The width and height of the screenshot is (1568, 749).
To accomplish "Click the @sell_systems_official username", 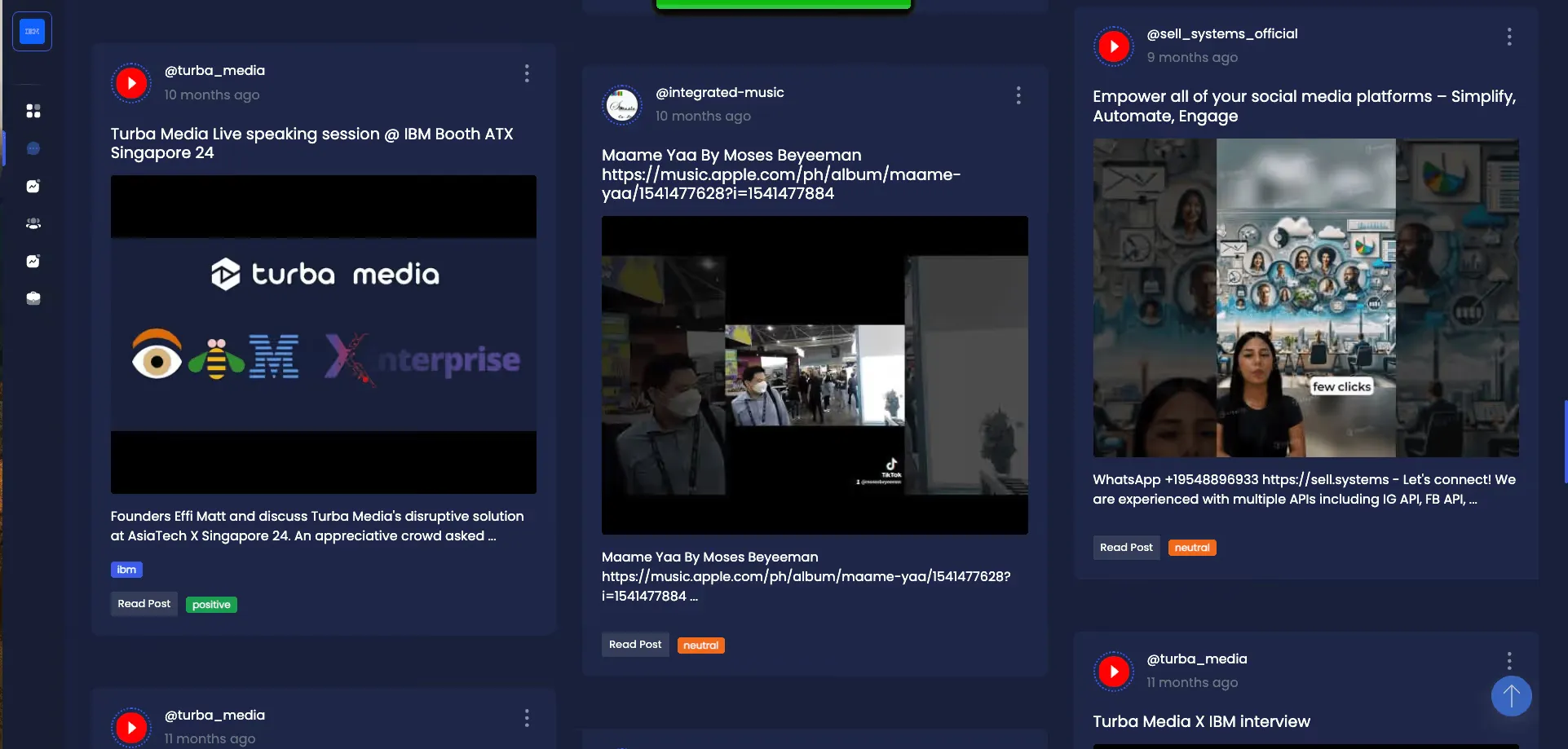I will tap(1222, 34).
